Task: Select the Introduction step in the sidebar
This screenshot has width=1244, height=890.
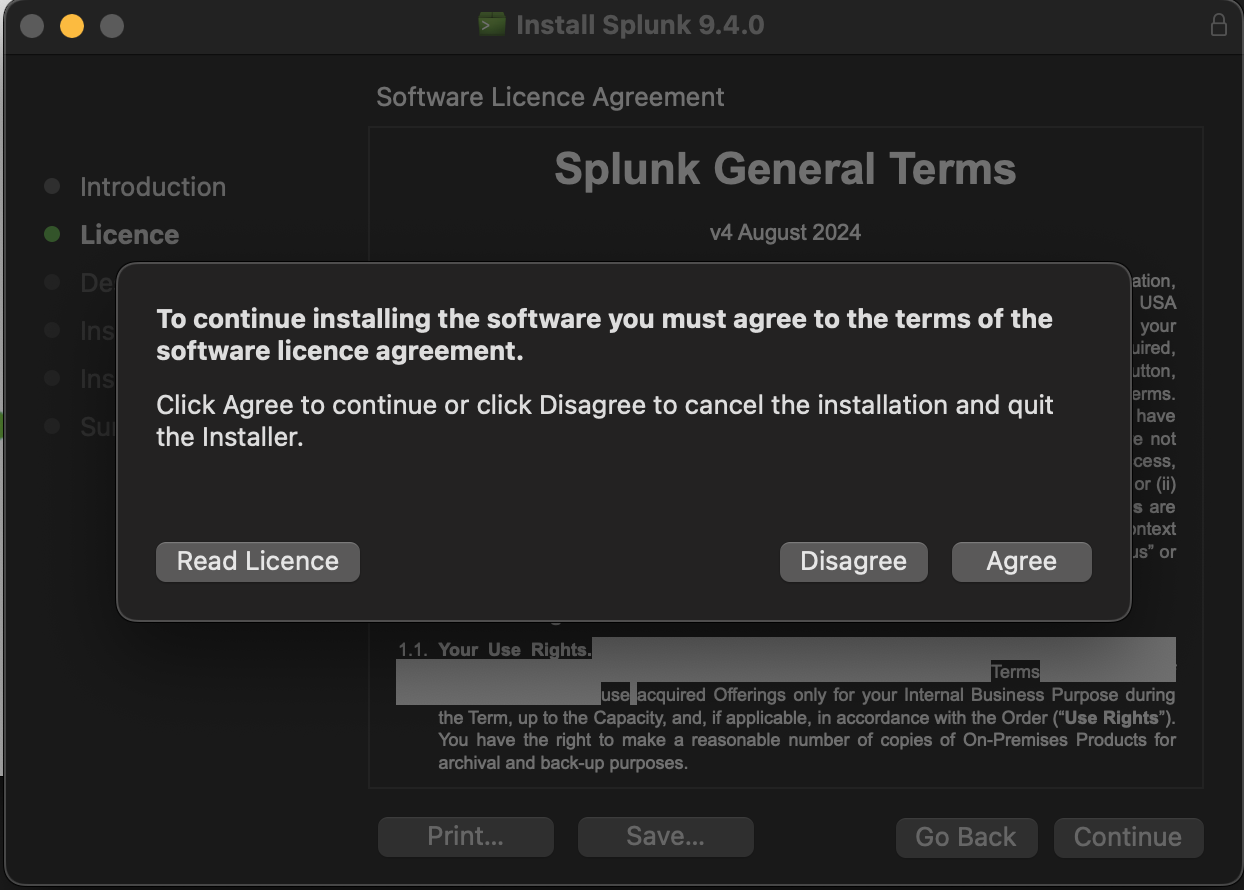Action: [x=152, y=187]
